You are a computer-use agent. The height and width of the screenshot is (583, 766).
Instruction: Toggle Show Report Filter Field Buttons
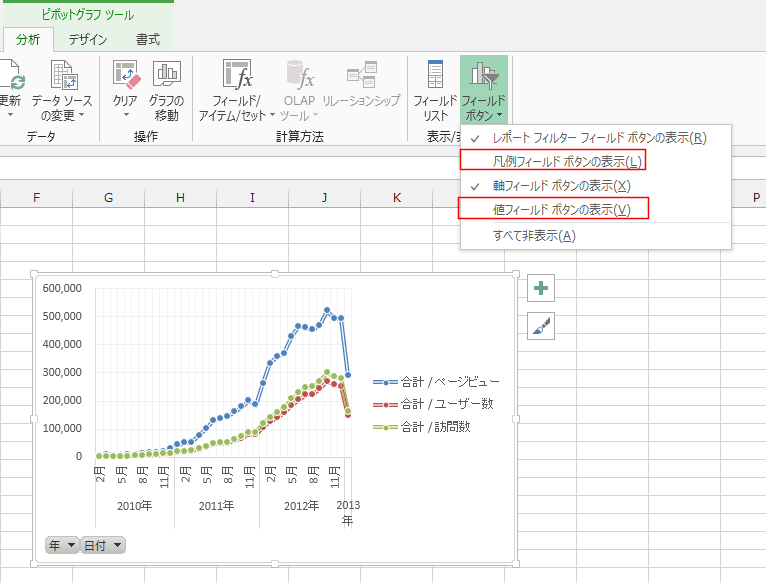(x=596, y=138)
